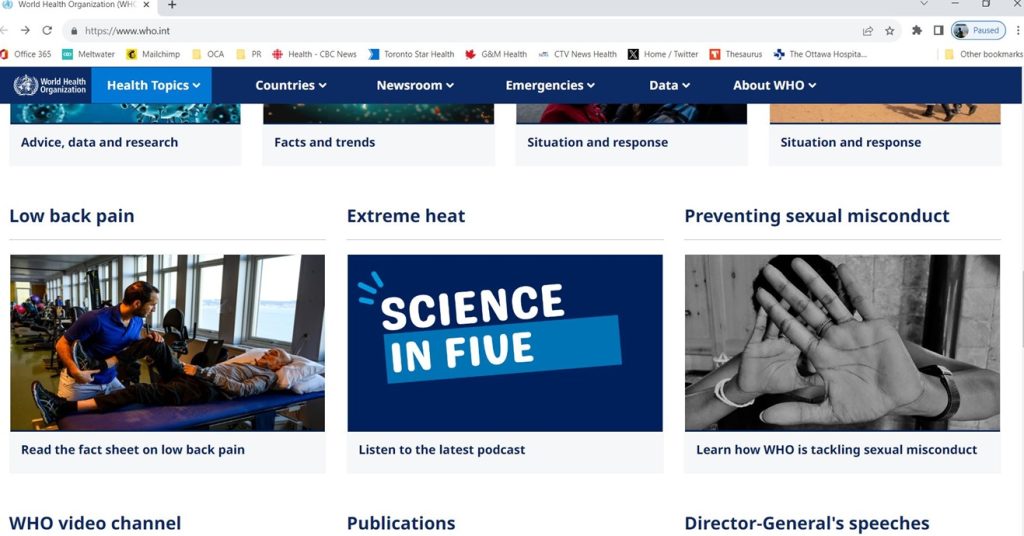Viewport: 1024px width, 536px height.
Task: Open the Extensions puzzle icon
Action: click(x=916, y=31)
